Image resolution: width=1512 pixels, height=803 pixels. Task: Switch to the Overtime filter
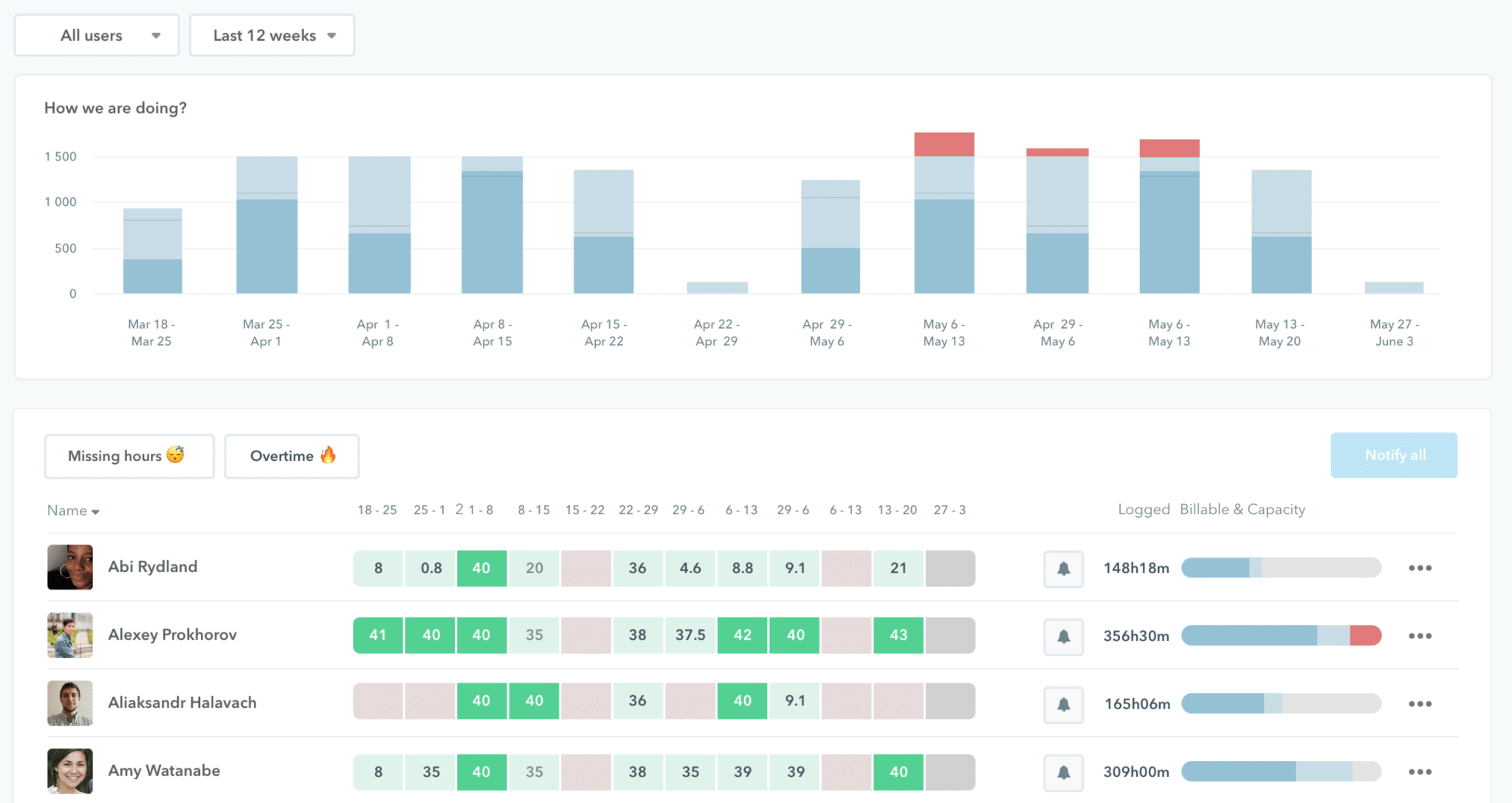pos(291,456)
